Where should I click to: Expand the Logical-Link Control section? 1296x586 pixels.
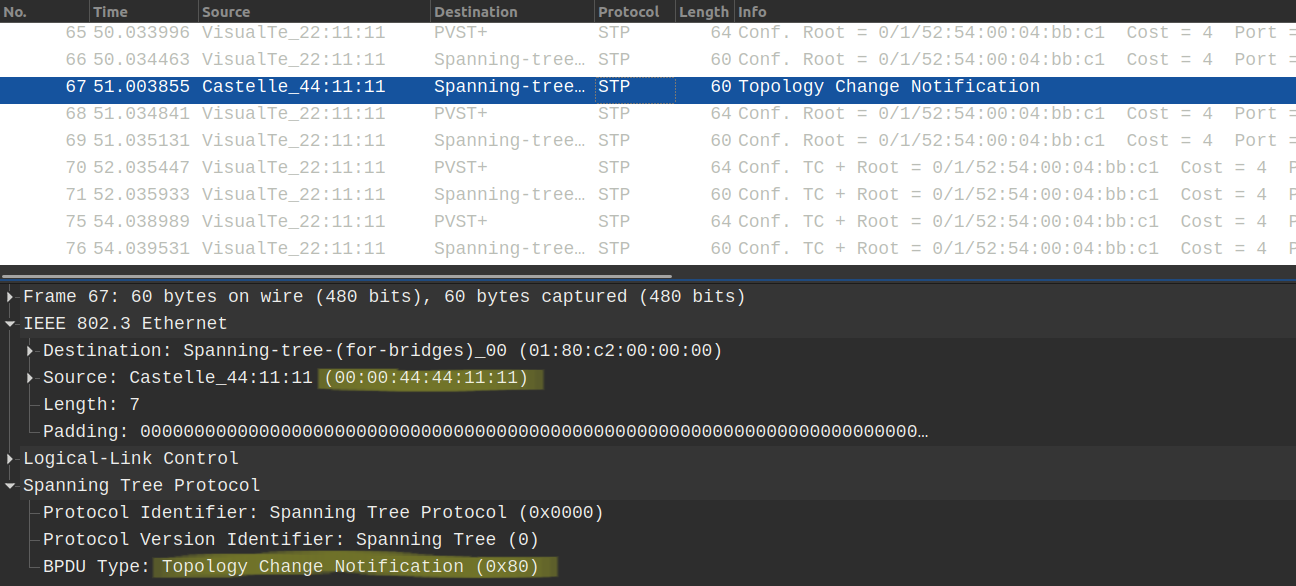[11, 459]
